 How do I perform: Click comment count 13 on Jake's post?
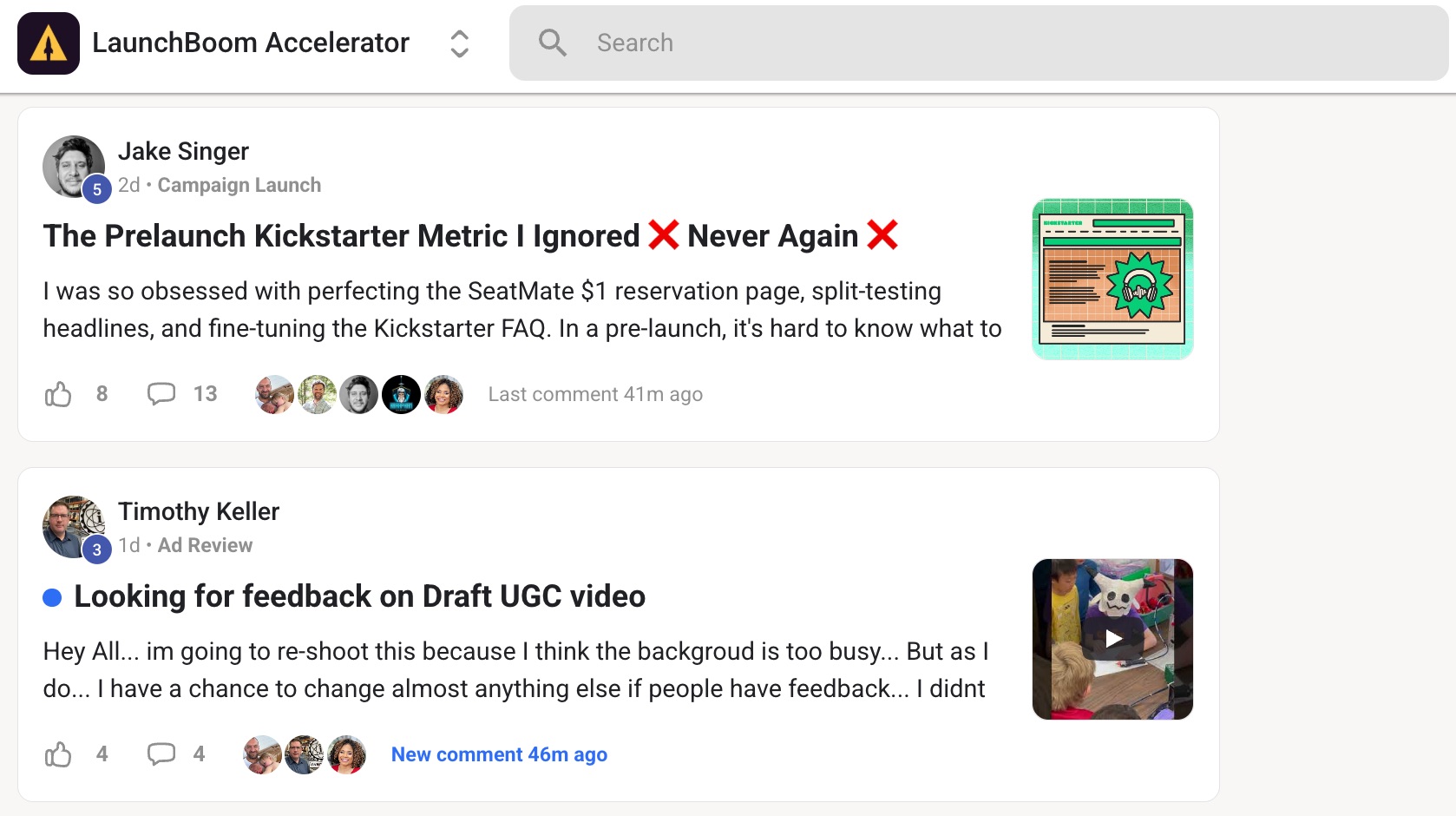tap(205, 394)
